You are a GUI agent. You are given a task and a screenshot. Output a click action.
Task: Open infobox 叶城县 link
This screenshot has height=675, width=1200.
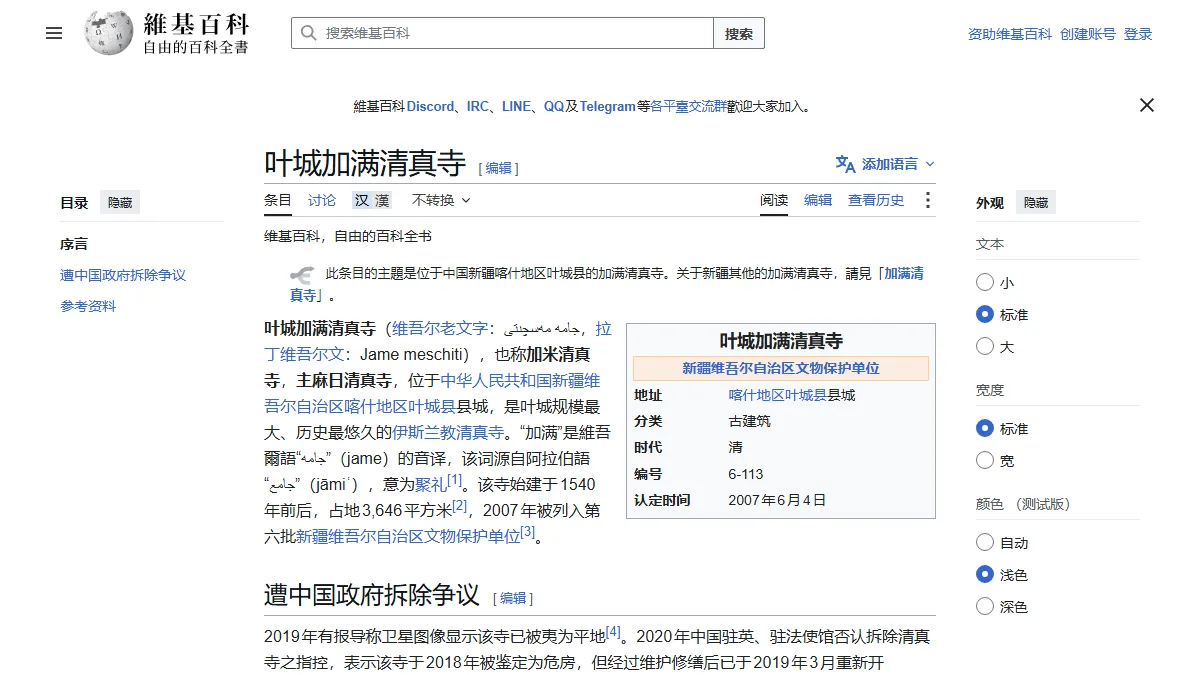pyautogui.click(x=806, y=395)
